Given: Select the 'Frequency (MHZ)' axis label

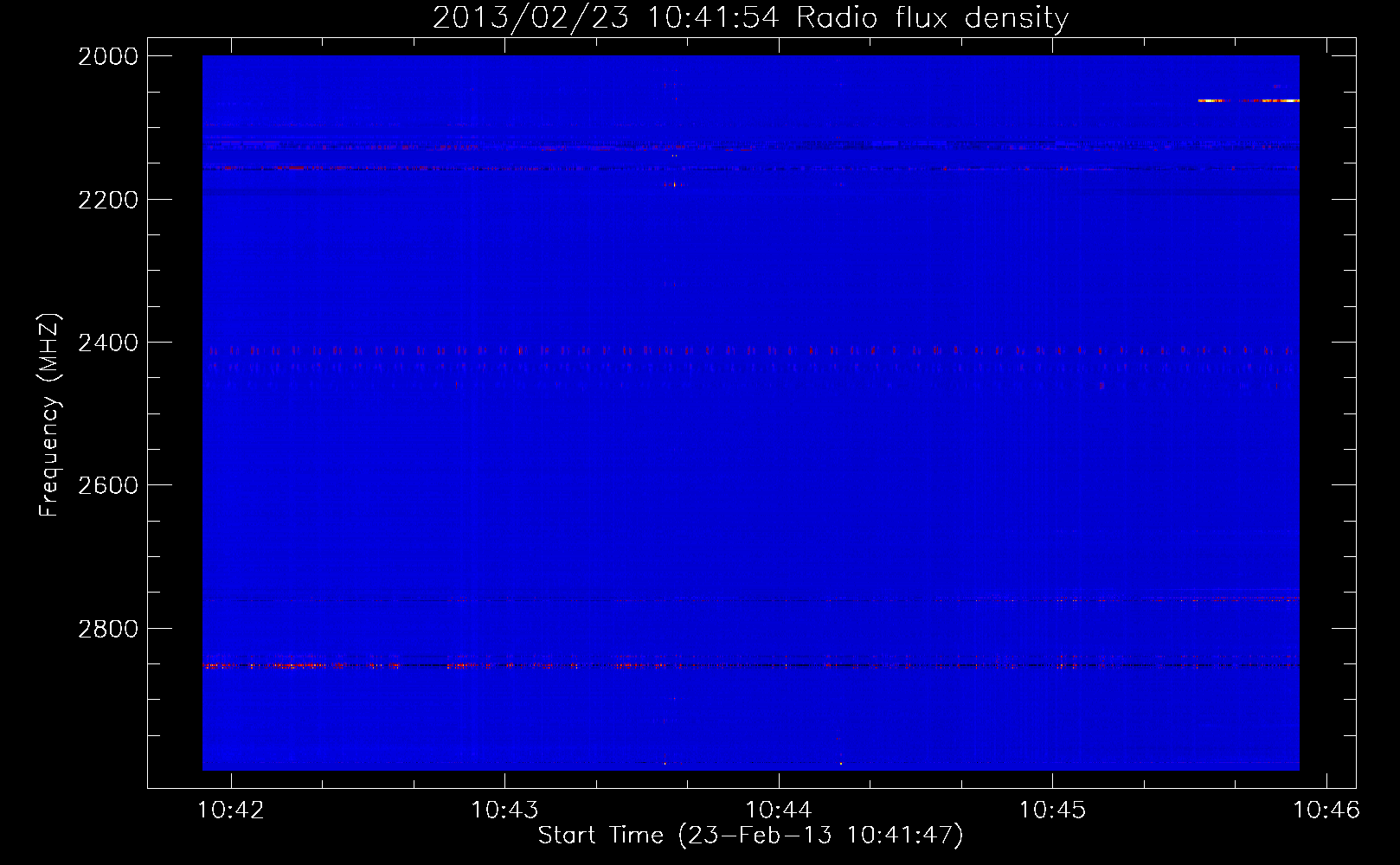Looking at the screenshot, I should (x=49, y=415).
